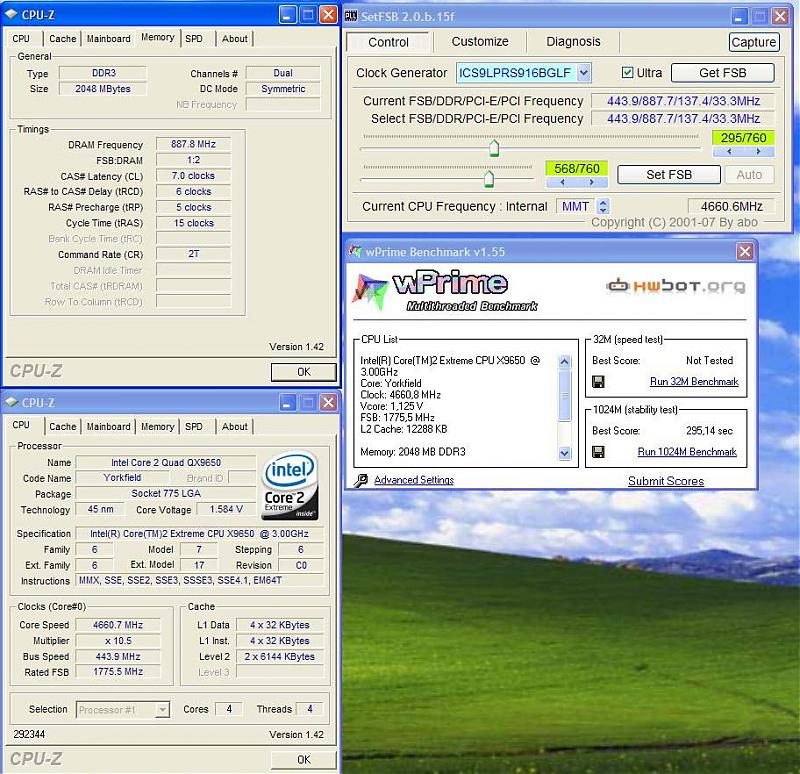Increase upper slider with right arrow under 295/760
Image resolution: width=800 pixels, height=774 pixels.
[759, 152]
